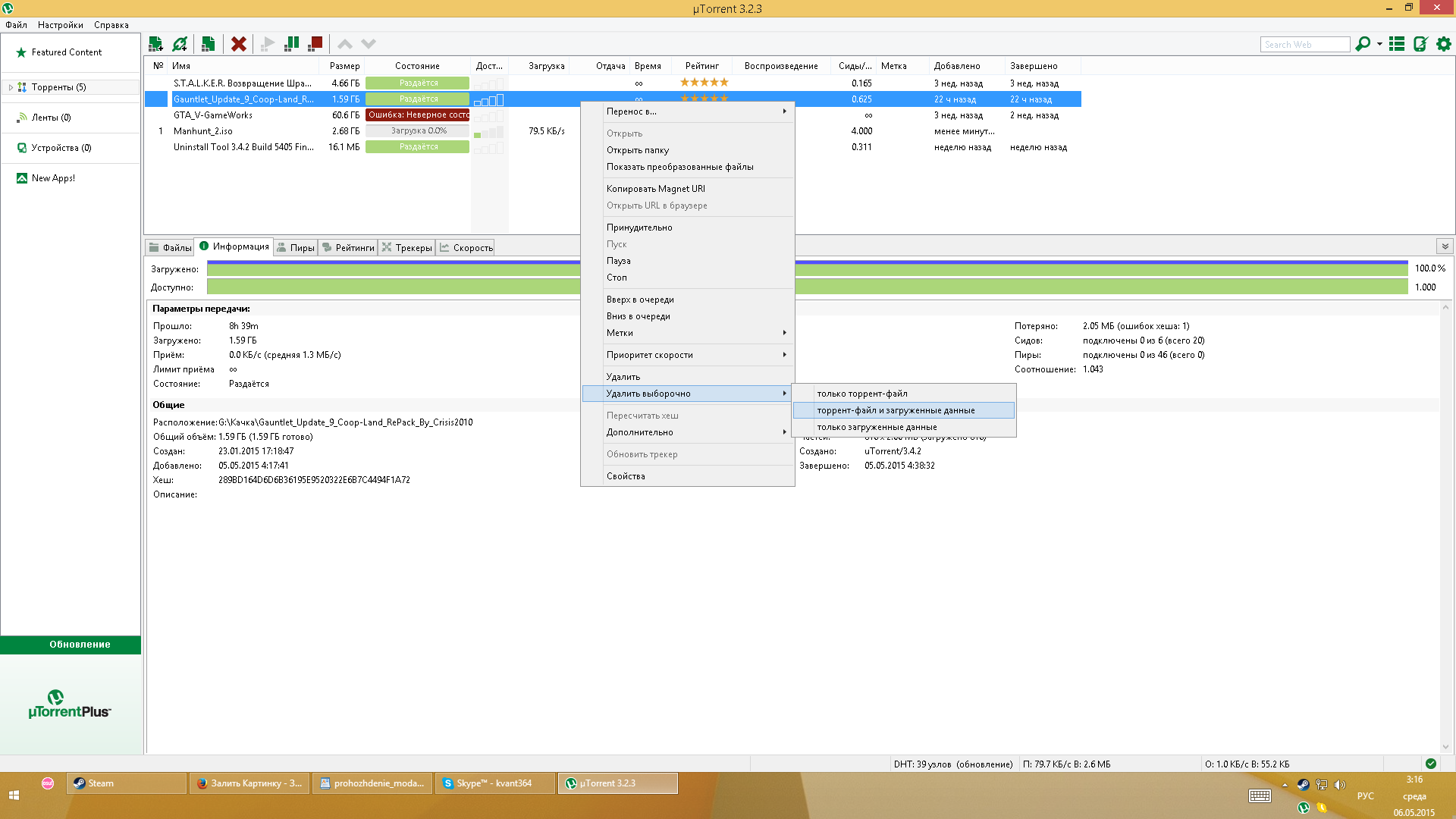
Task: Click Загружено progress bar
Action: pyautogui.click(x=807, y=268)
